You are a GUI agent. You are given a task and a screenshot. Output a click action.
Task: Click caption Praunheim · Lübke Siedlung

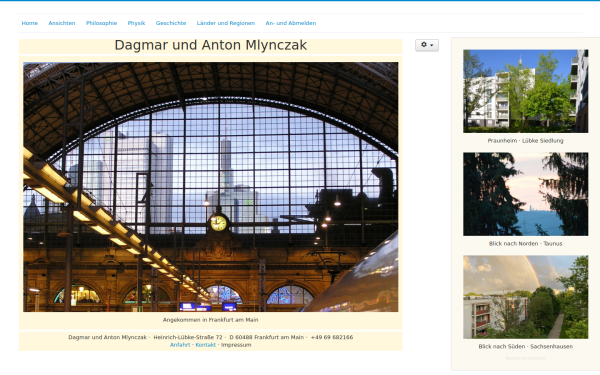coord(525,141)
